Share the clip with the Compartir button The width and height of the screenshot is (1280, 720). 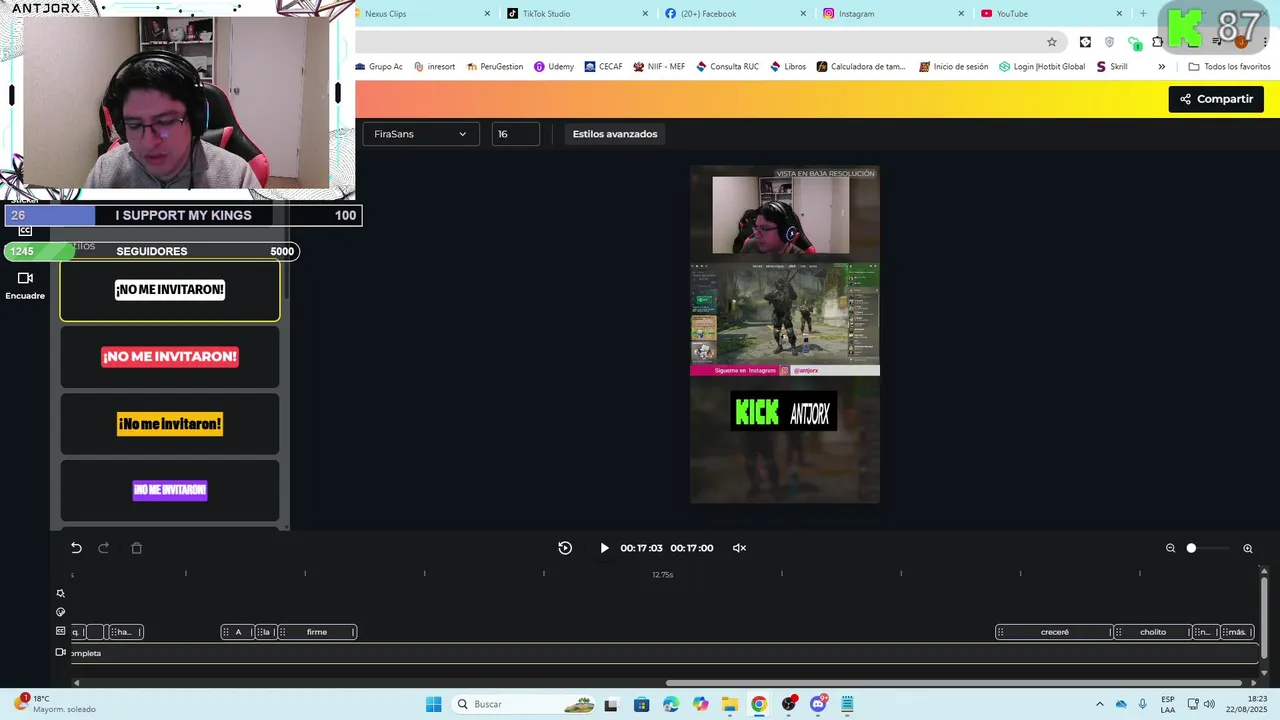click(x=1216, y=99)
